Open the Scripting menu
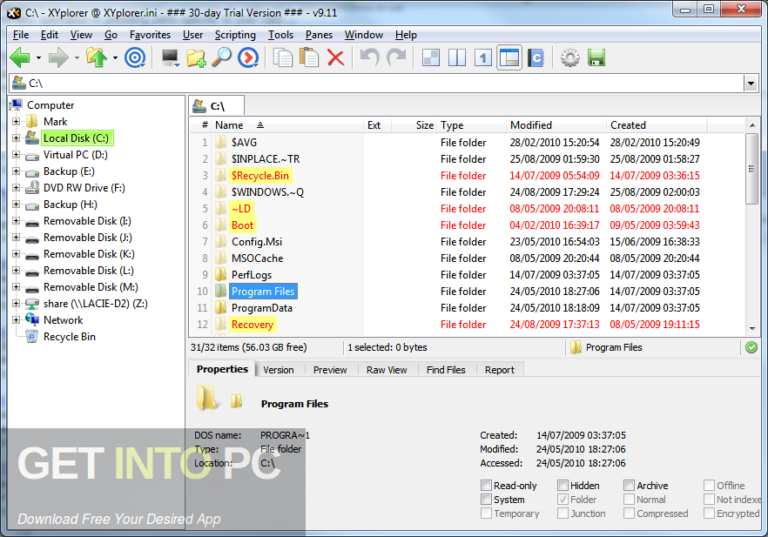 (235, 35)
